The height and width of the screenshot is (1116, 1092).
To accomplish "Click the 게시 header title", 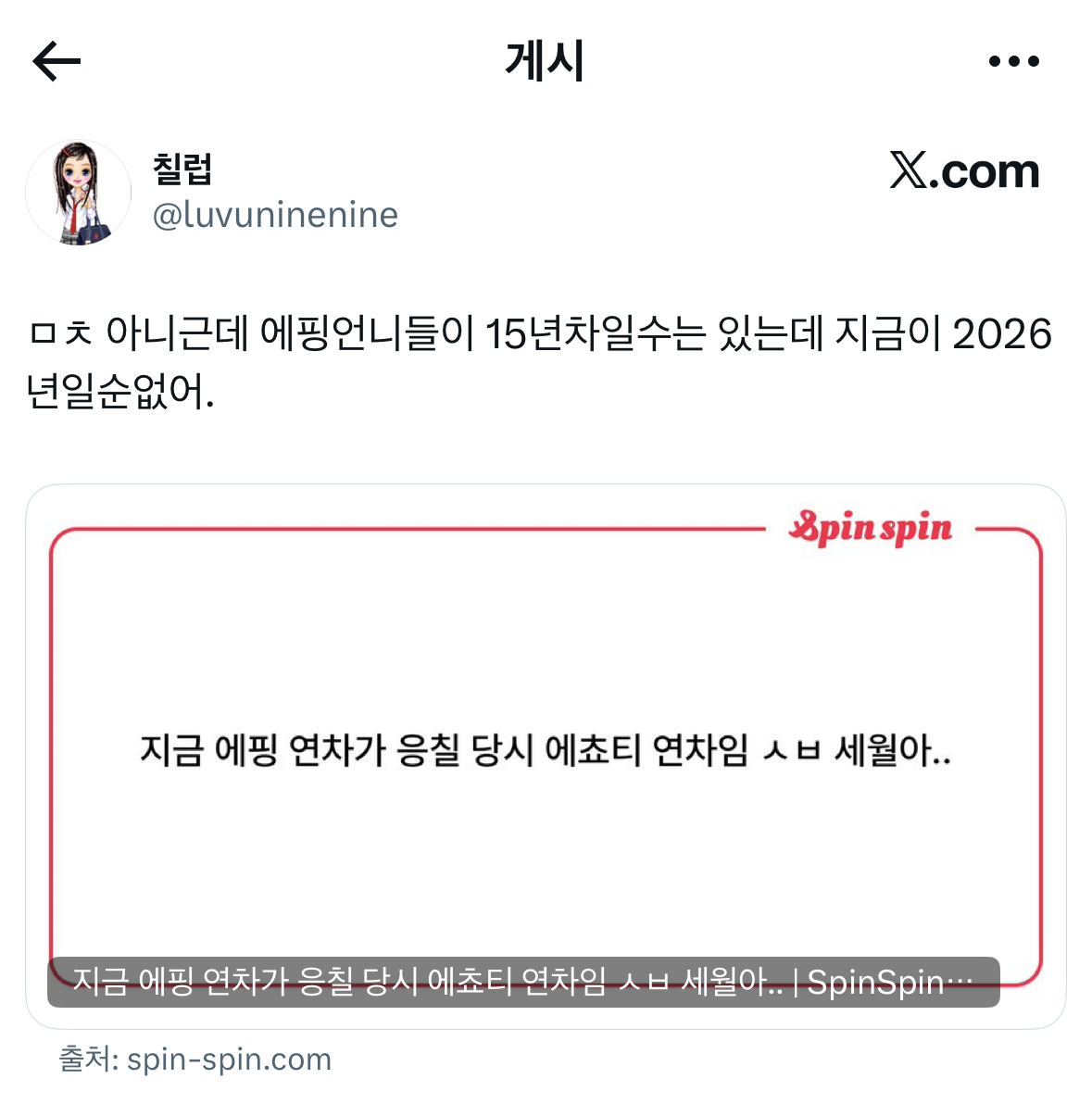I will coord(545,61).
